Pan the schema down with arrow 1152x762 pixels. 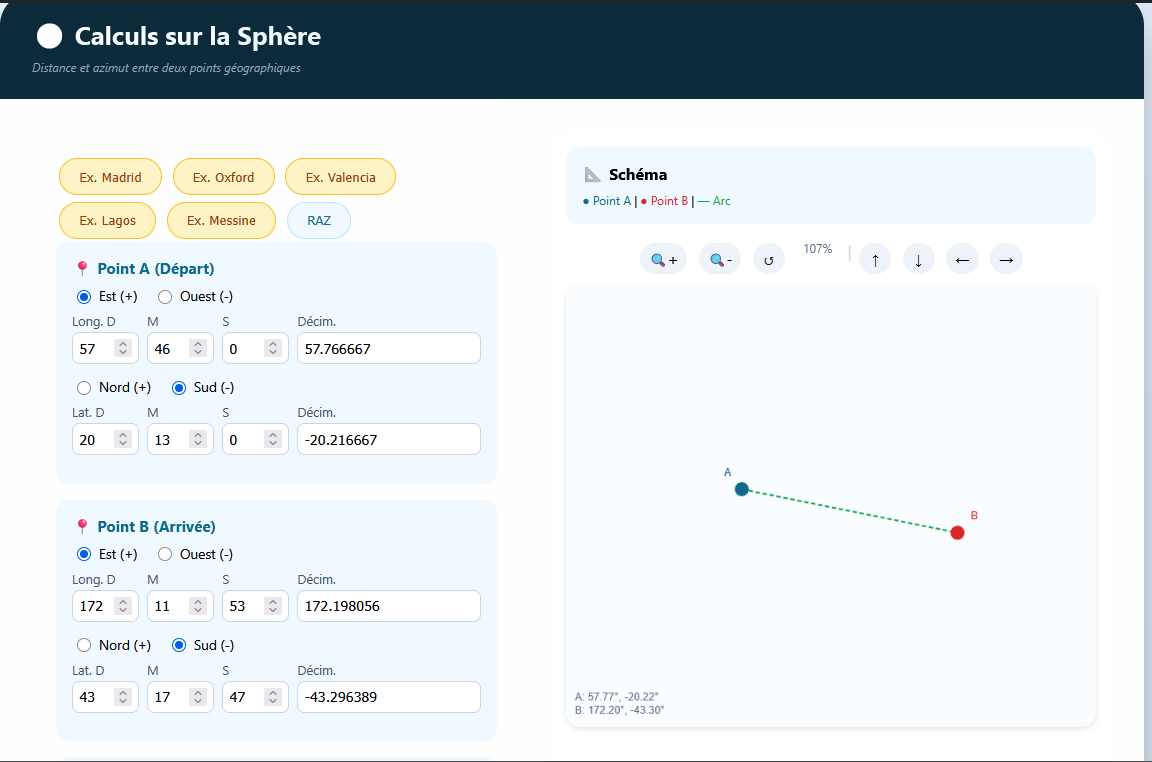click(918, 260)
